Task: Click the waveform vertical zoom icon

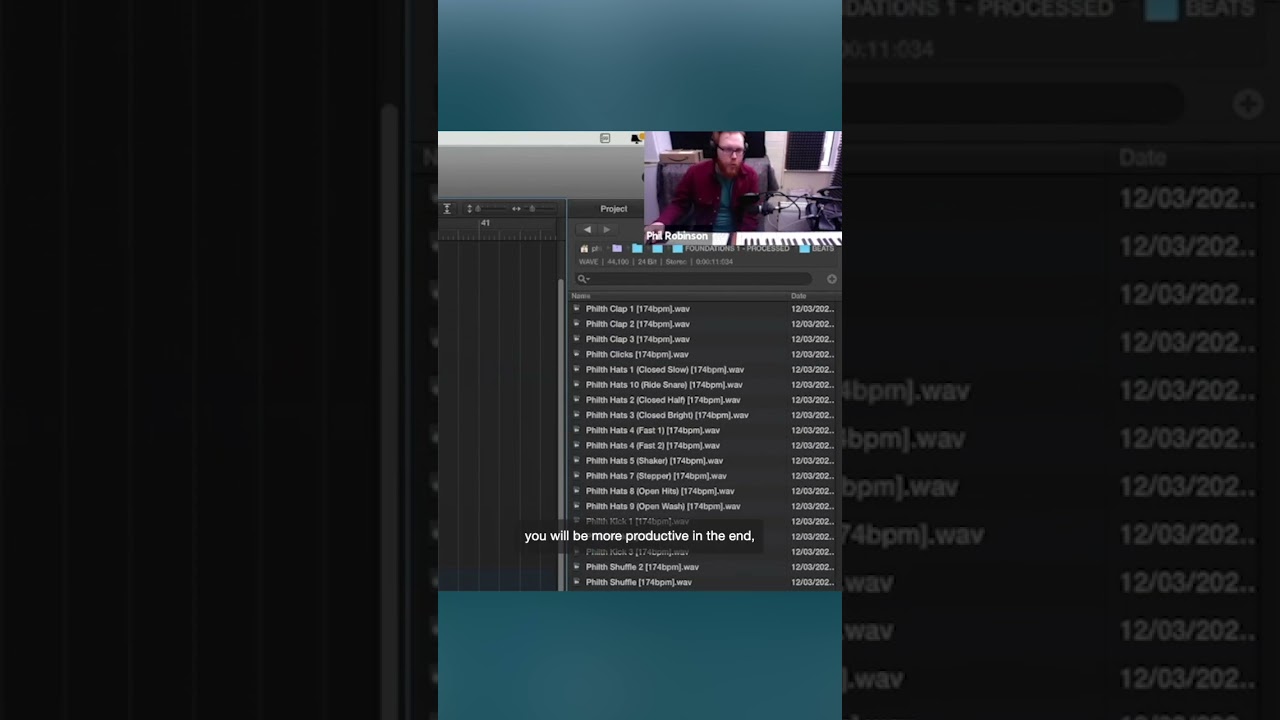Action: (x=447, y=208)
